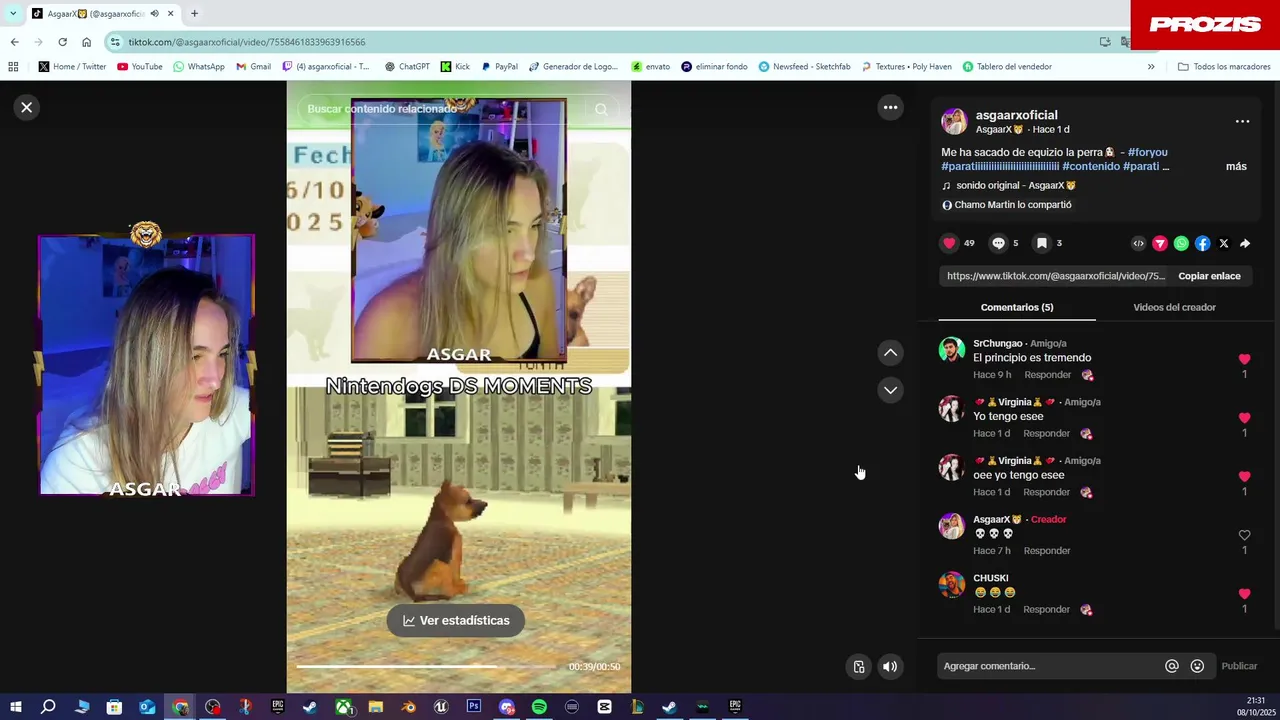
Task: Insert a mention with the @ icon
Action: 1172,666
